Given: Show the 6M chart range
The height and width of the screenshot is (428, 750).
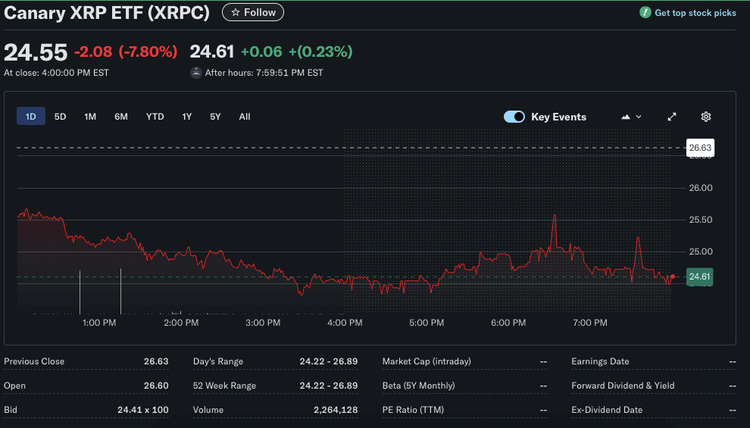Looking at the screenshot, I should tap(121, 117).
